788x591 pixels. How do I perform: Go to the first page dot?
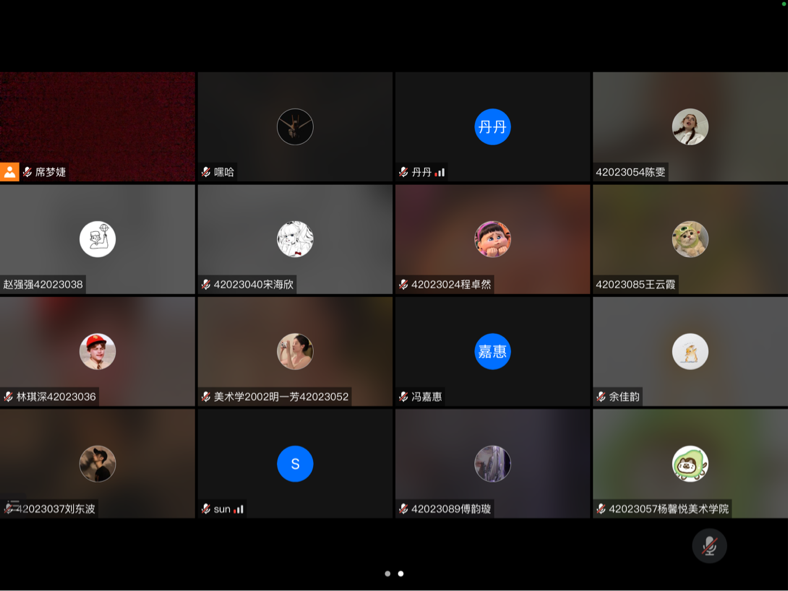(387, 573)
